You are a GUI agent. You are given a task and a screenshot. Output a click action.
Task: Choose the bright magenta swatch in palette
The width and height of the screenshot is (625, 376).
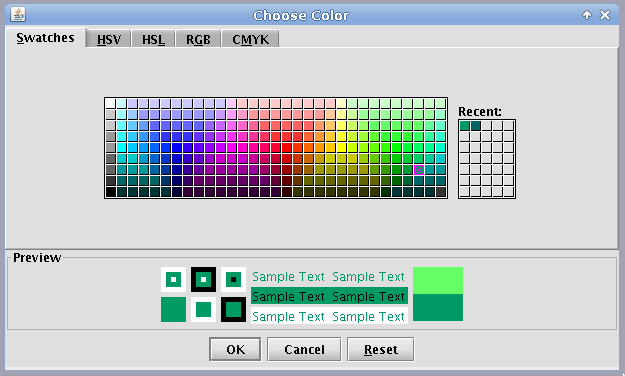232,148
